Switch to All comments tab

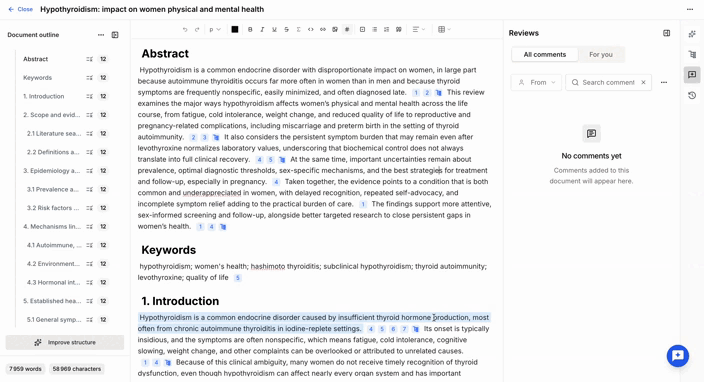[x=545, y=55]
